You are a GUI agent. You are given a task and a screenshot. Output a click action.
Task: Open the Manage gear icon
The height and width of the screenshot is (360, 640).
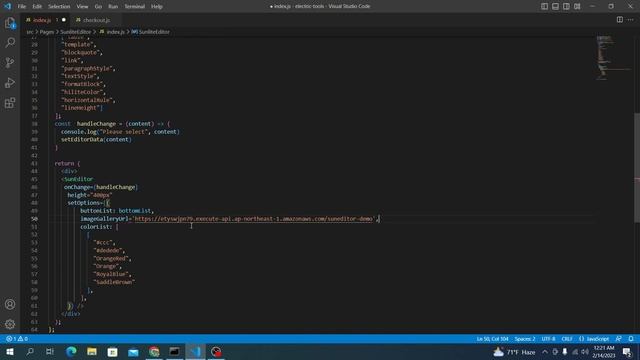pyautogui.click(x=10, y=324)
